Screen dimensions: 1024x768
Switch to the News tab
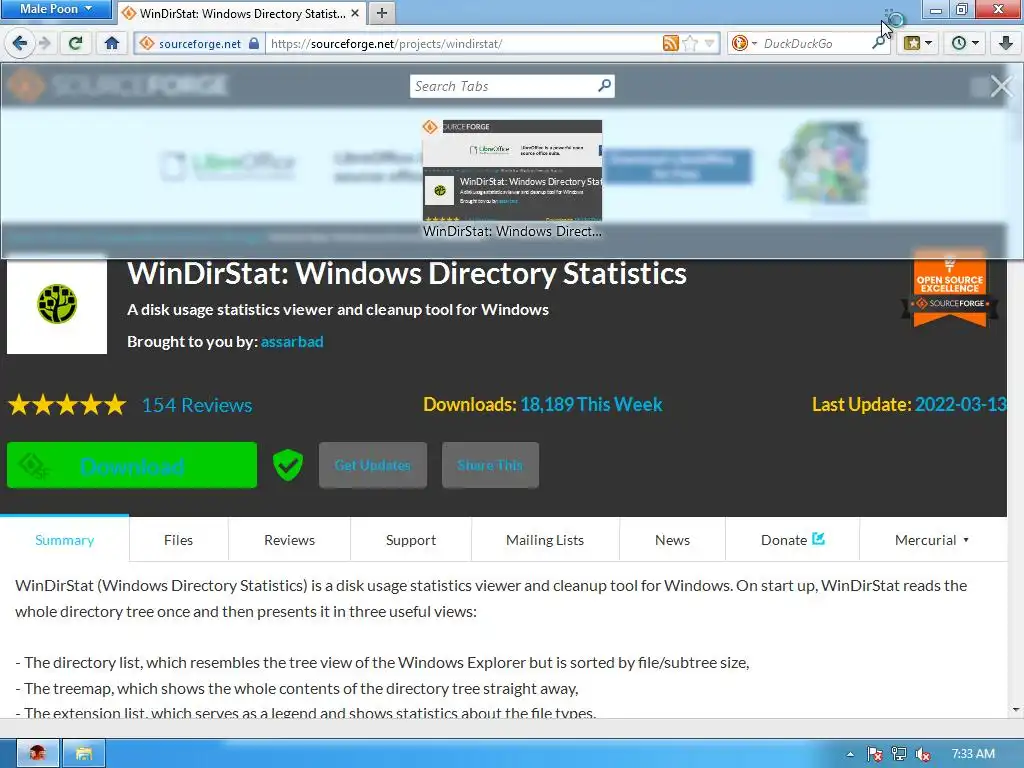click(672, 540)
